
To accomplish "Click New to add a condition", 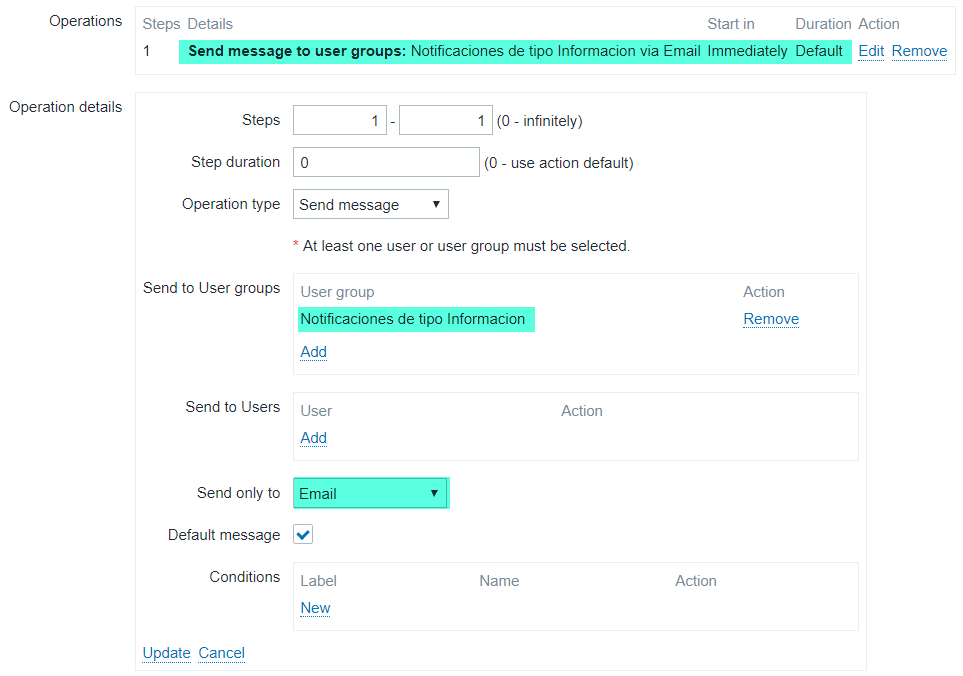I will coord(315,608).
